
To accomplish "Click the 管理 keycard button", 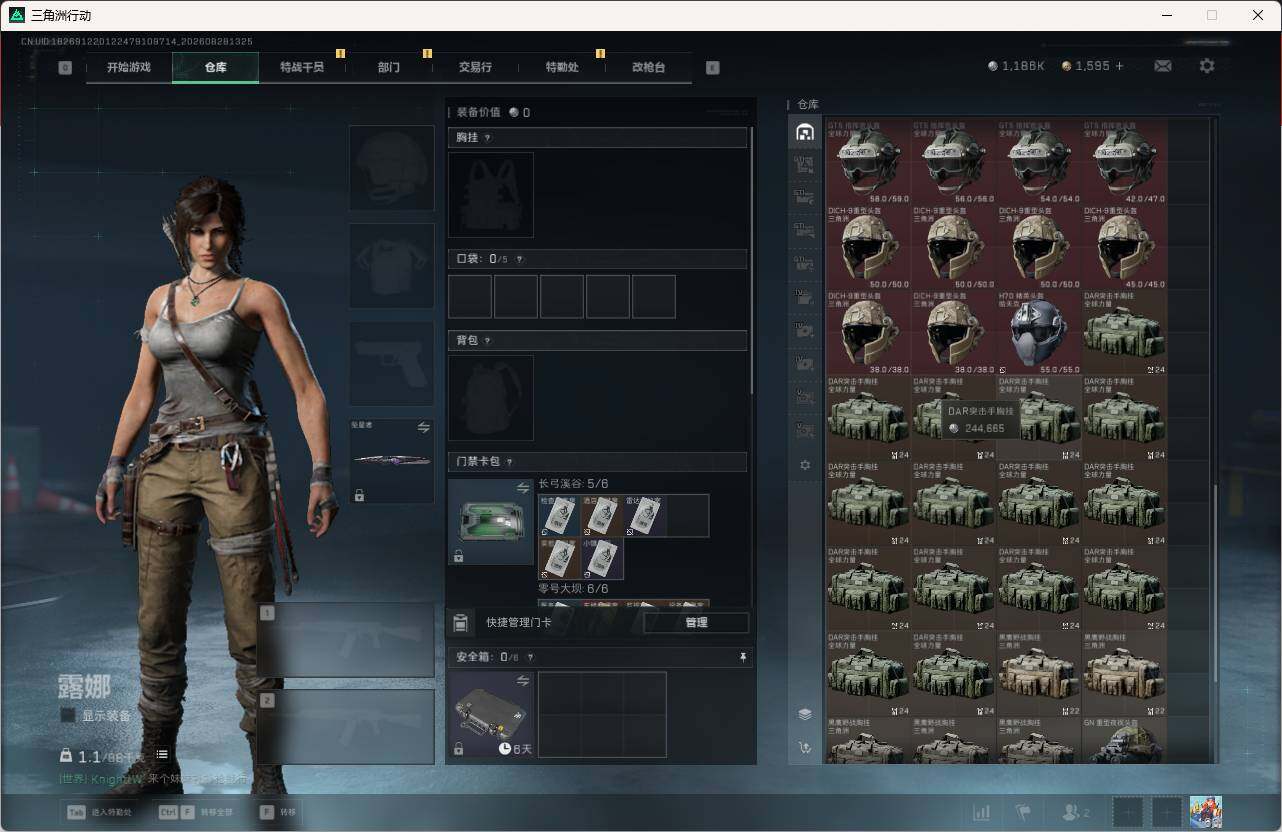I will point(696,623).
